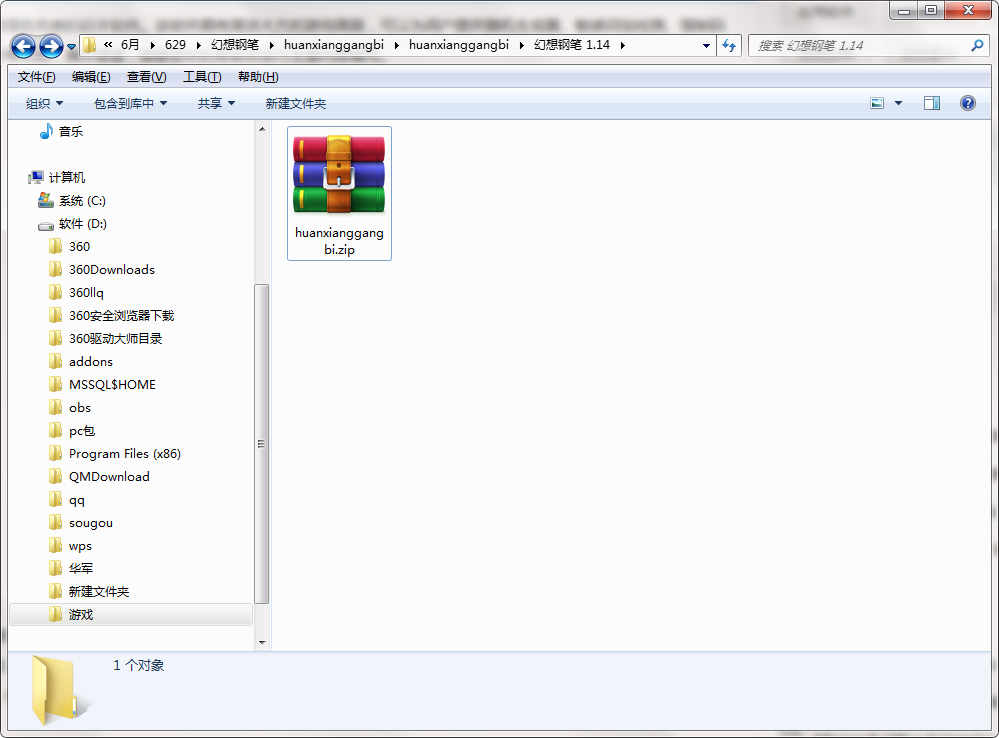Go forward with the blue forward arrow
The width and height of the screenshot is (999, 738).
pyautogui.click(x=51, y=46)
